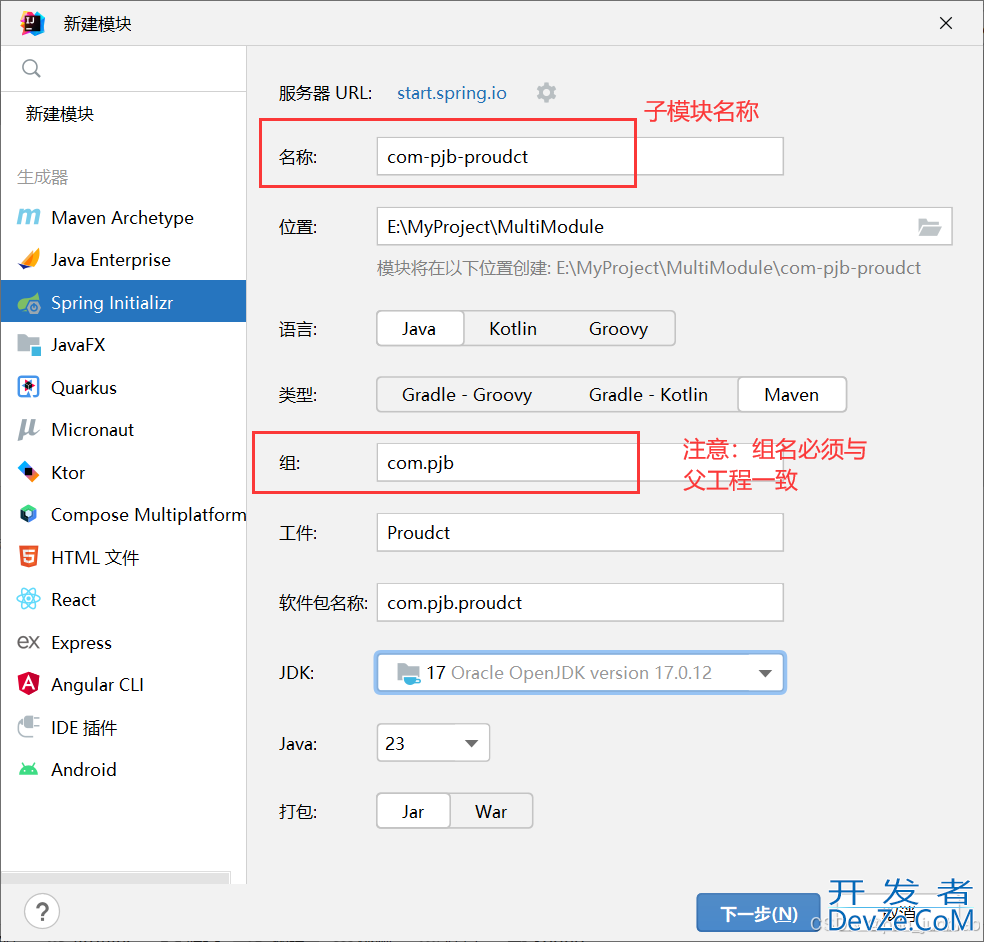The image size is (984, 942).
Task: Select Micronaut generator
Action: (124, 430)
